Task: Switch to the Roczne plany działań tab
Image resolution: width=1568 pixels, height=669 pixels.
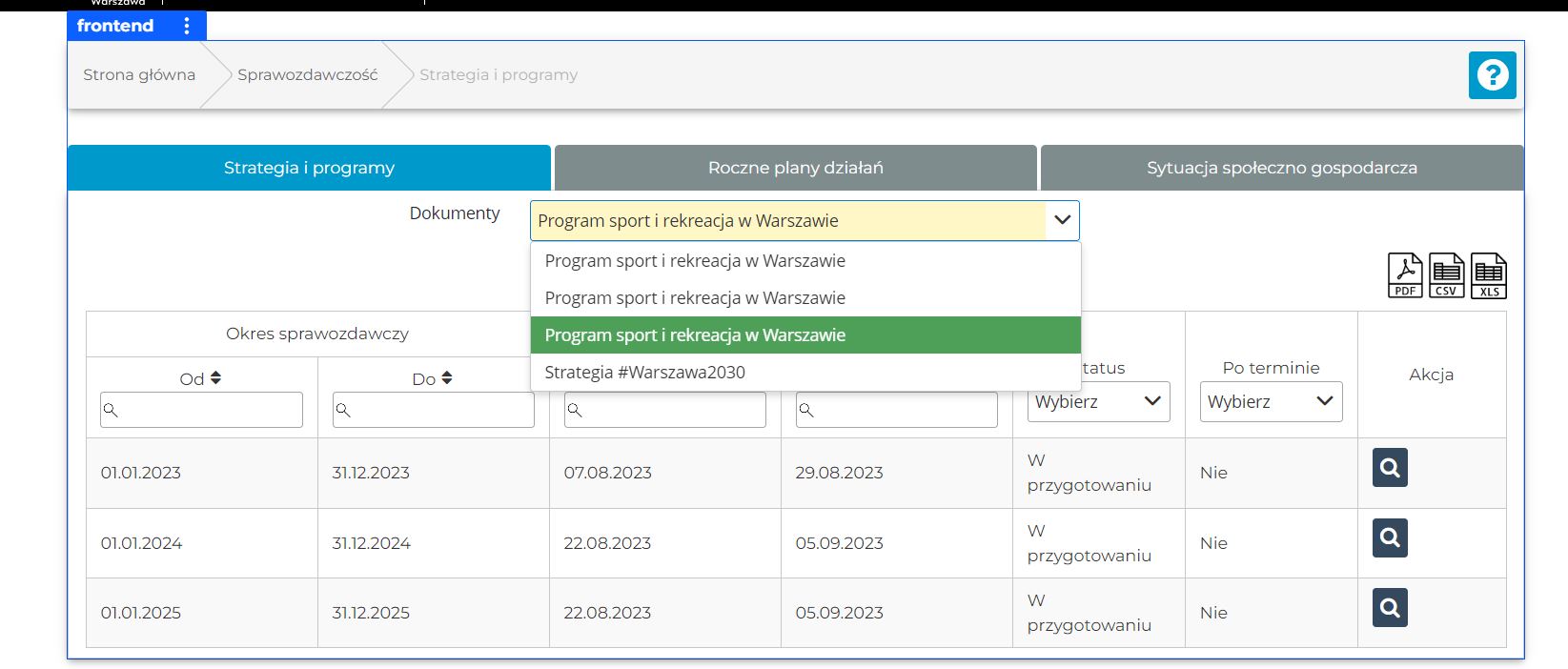Action: pos(795,168)
